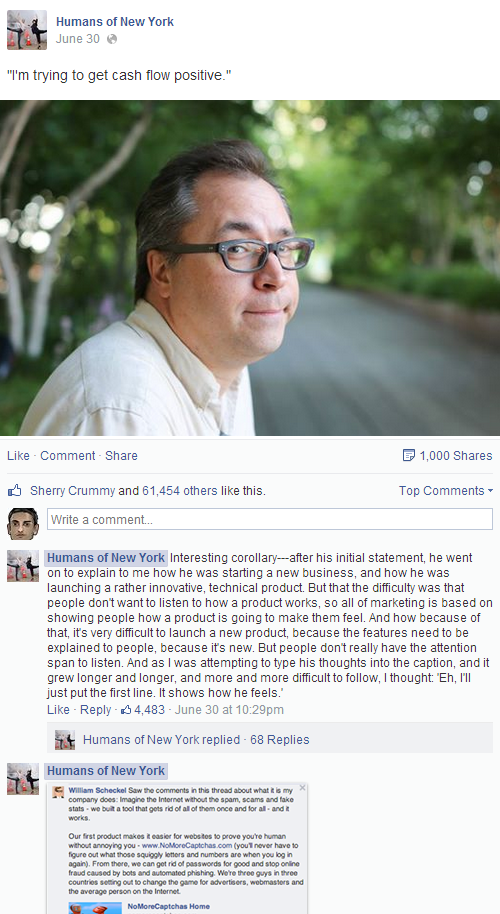Click the public globe icon beside June 30
500x914 pixels.
point(112,39)
